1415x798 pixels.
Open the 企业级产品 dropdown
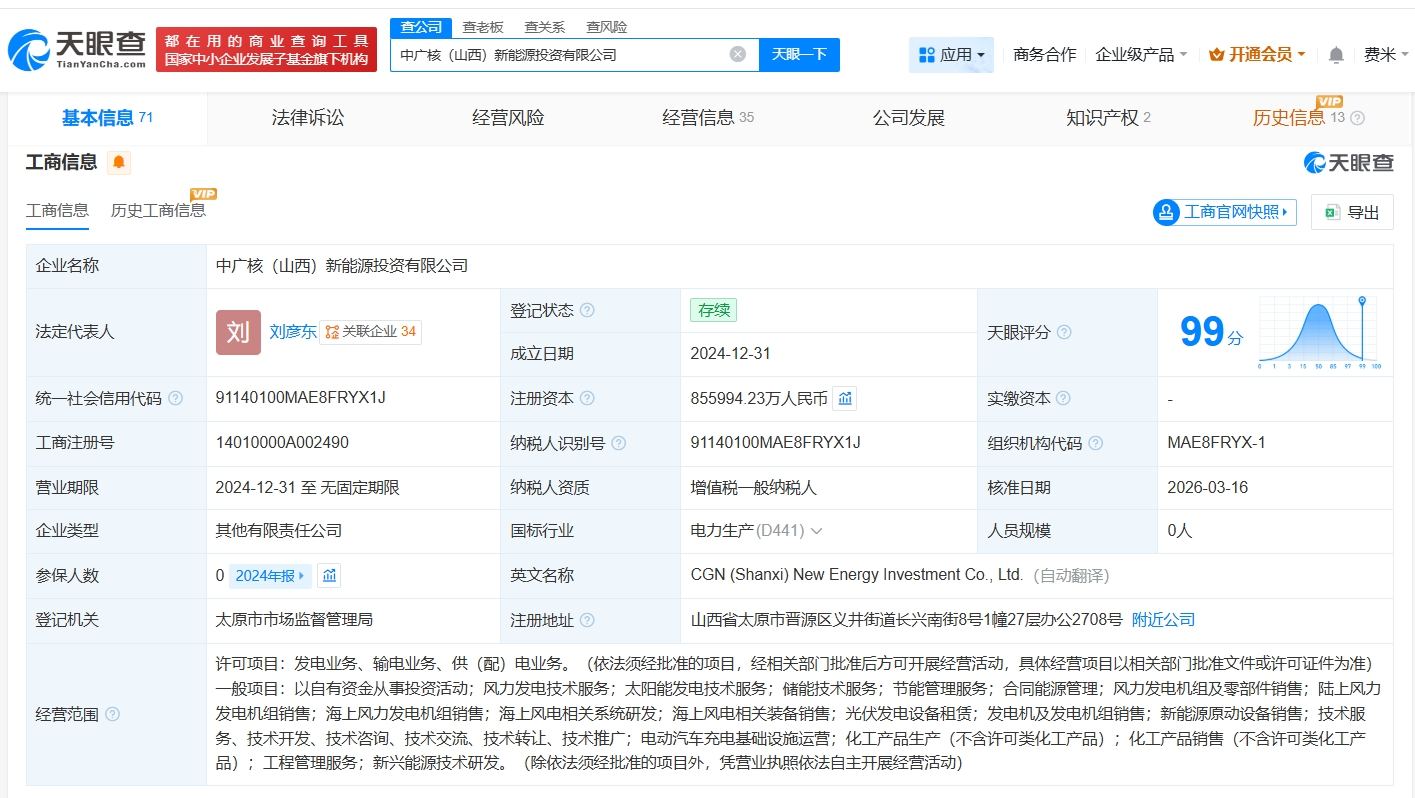(1141, 55)
